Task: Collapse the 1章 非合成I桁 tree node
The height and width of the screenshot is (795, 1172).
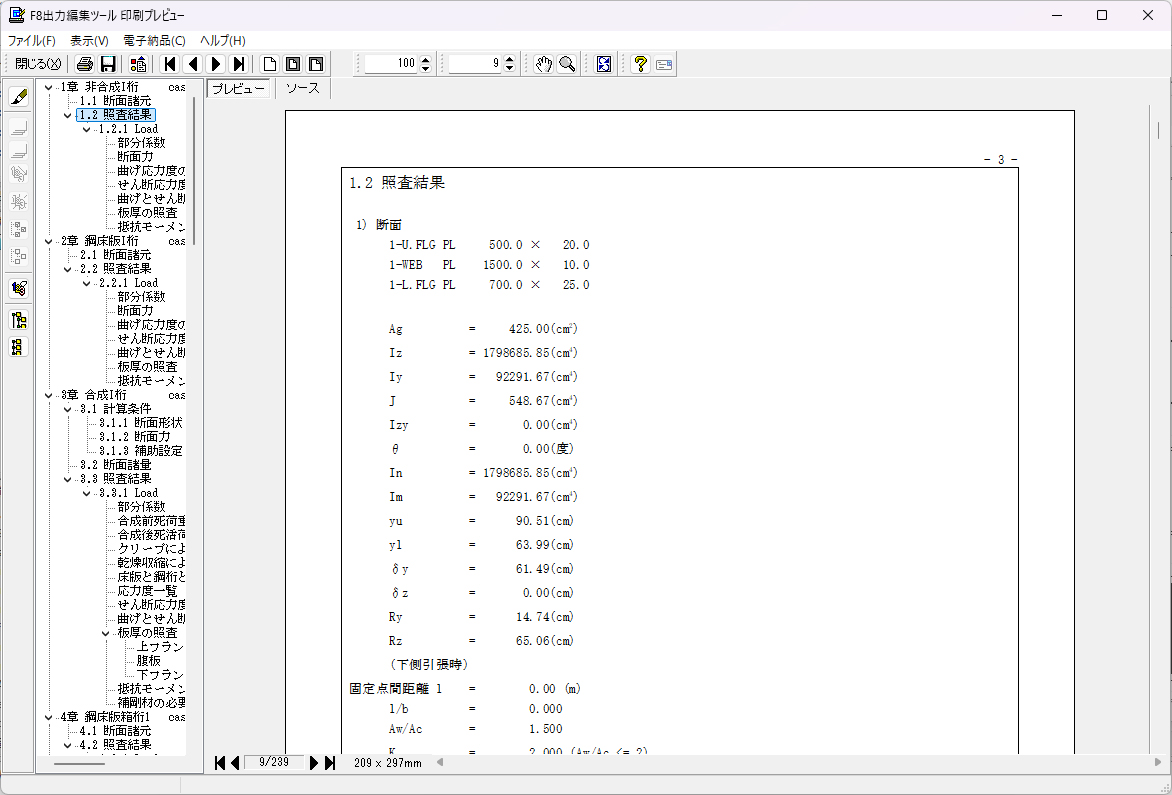Action: [x=49, y=87]
